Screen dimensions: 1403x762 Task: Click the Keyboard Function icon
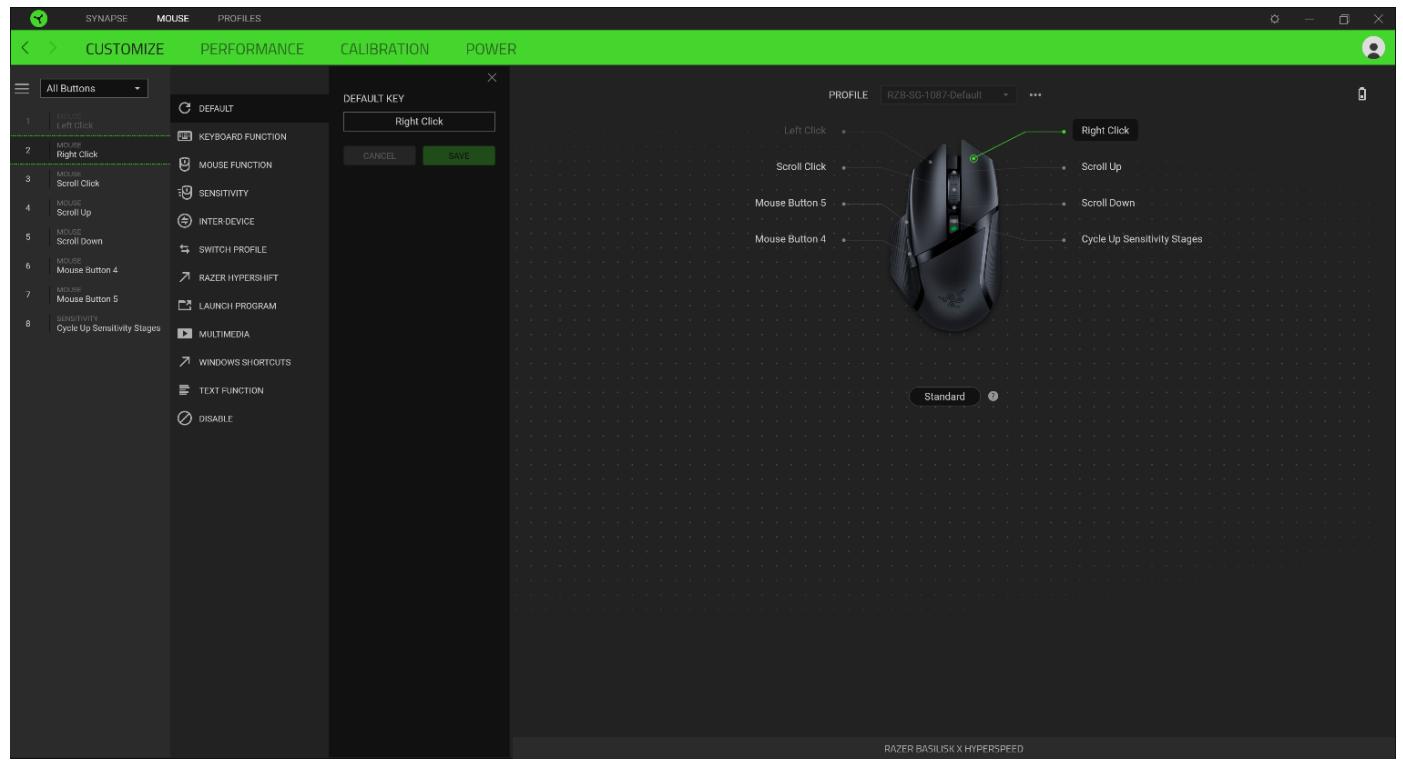point(184,135)
